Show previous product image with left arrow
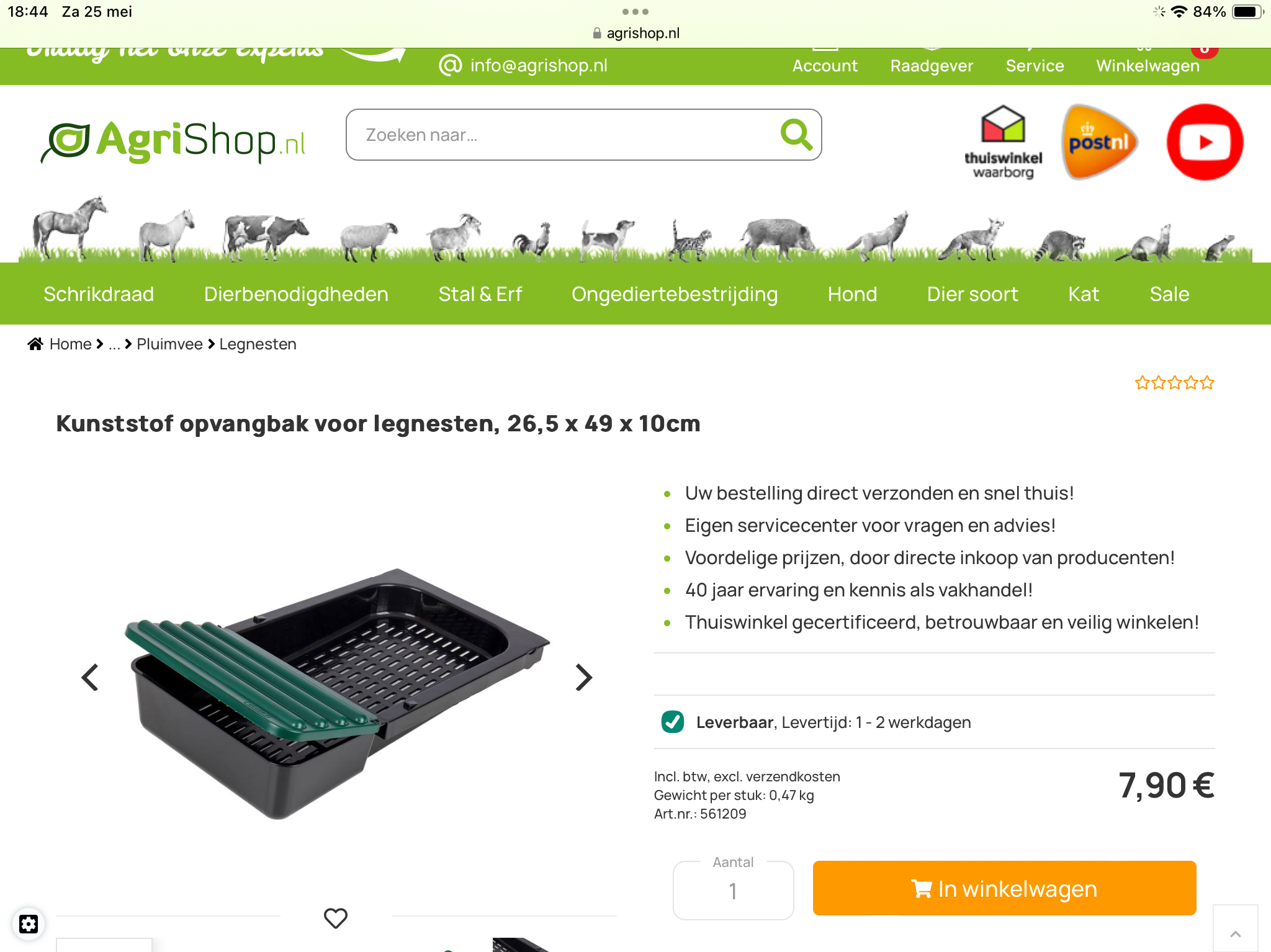This screenshot has width=1271, height=952. [x=91, y=677]
